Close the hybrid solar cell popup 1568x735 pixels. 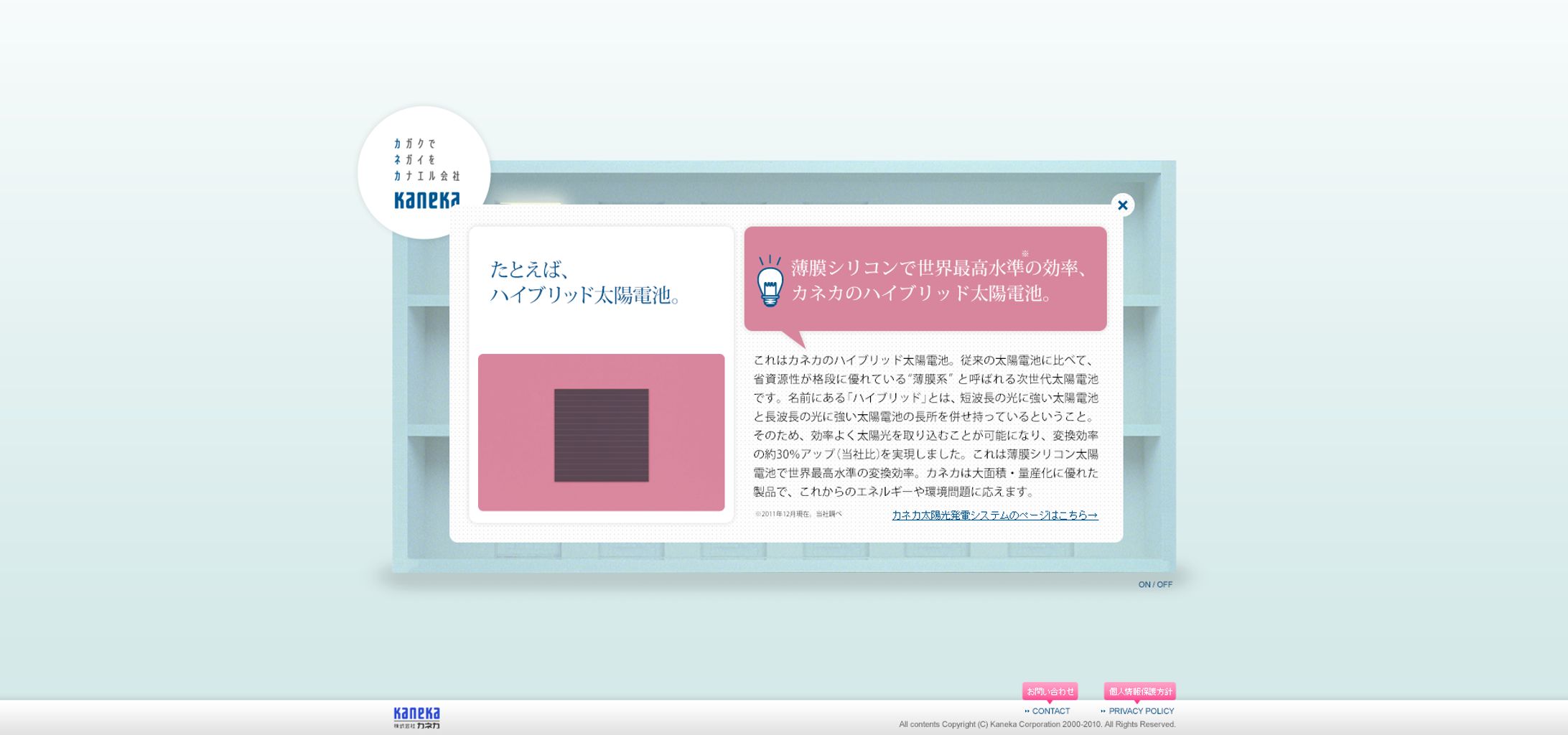tap(1122, 205)
